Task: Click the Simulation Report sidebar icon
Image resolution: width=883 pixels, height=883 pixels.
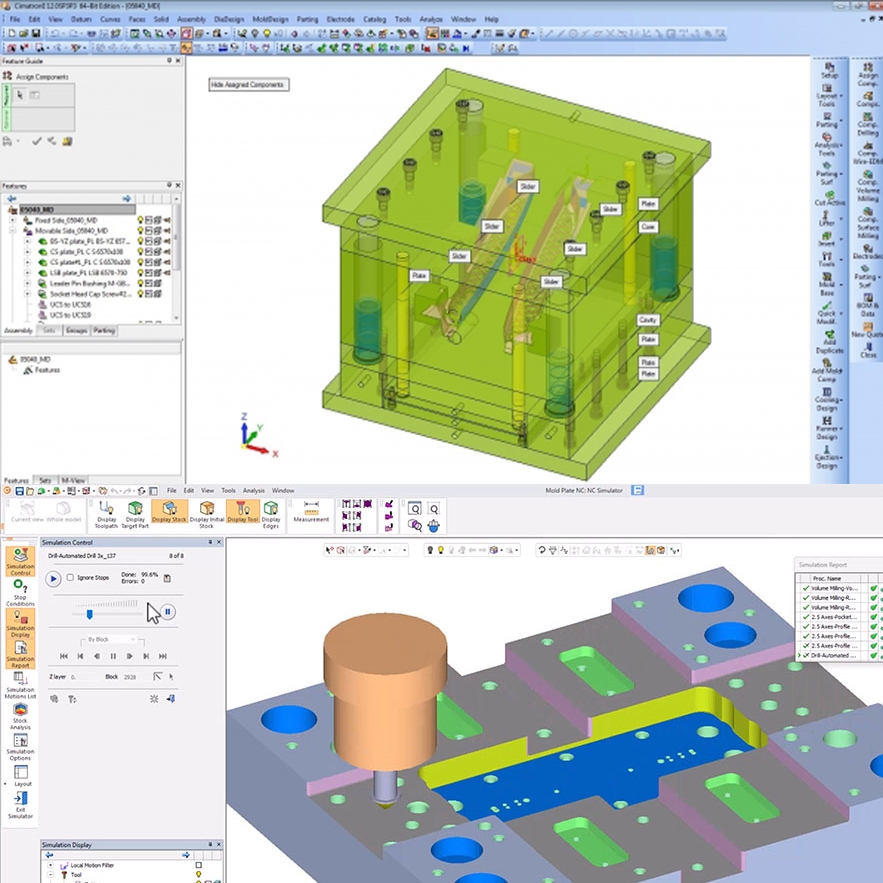Action: (x=20, y=654)
